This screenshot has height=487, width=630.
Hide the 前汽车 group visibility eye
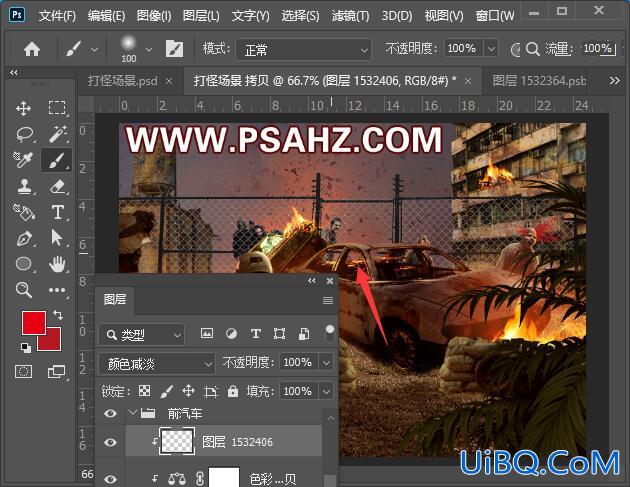pyautogui.click(x=110, y=413)
